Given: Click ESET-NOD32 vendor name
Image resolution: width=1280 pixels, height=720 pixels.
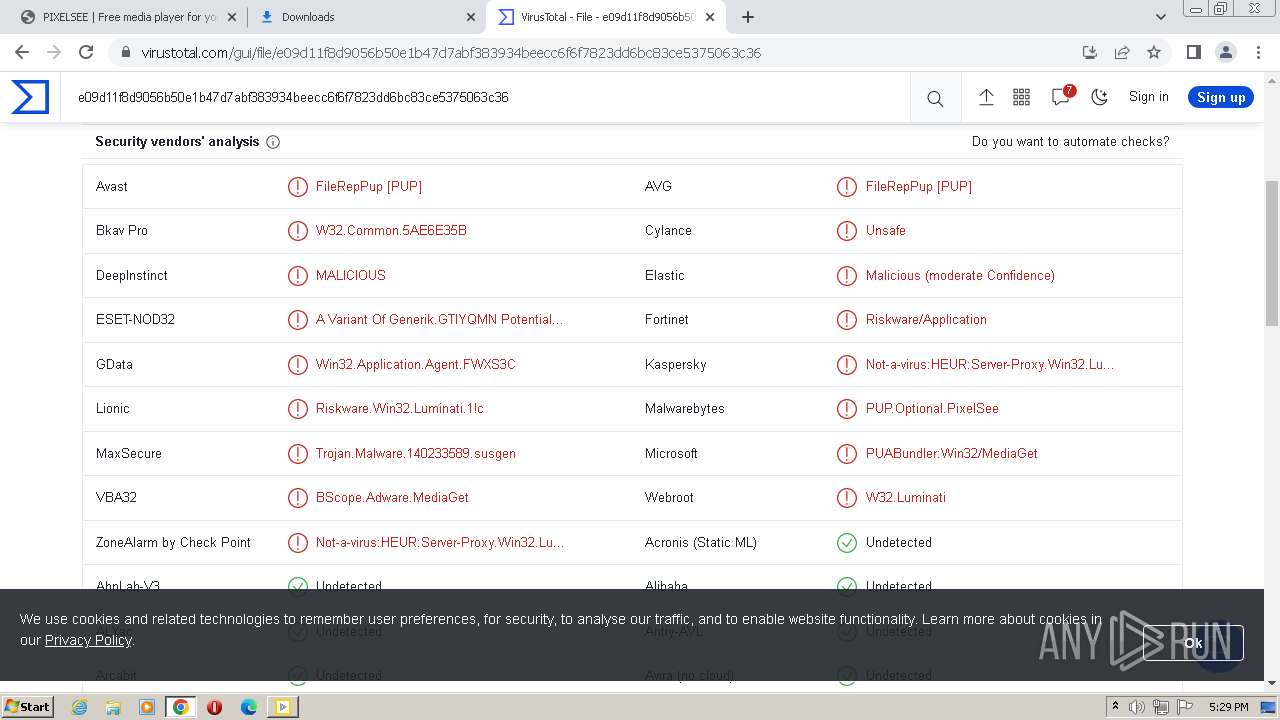Looking at the screenshot, I should (135, 320).
